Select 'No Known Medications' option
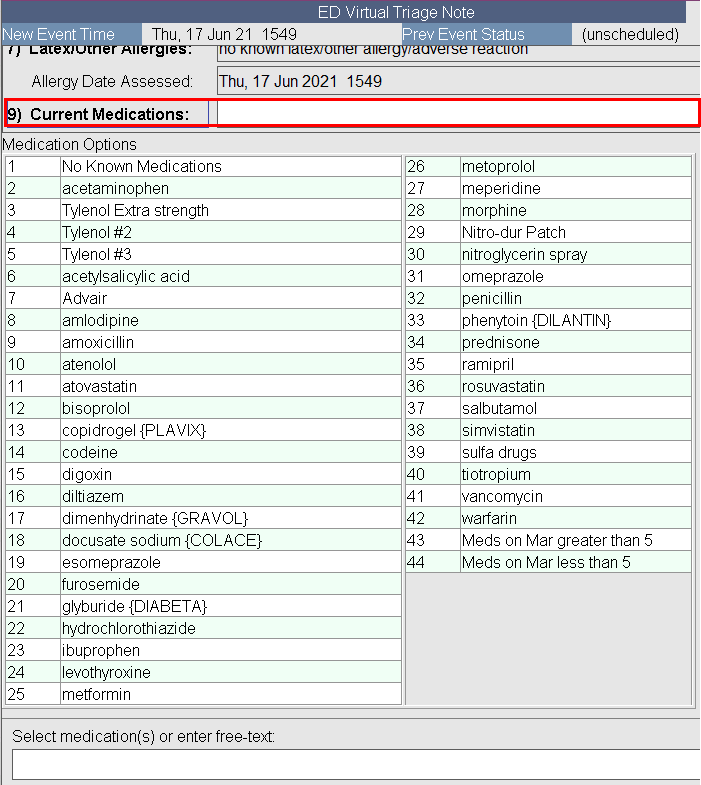 (x=203, y=166)
